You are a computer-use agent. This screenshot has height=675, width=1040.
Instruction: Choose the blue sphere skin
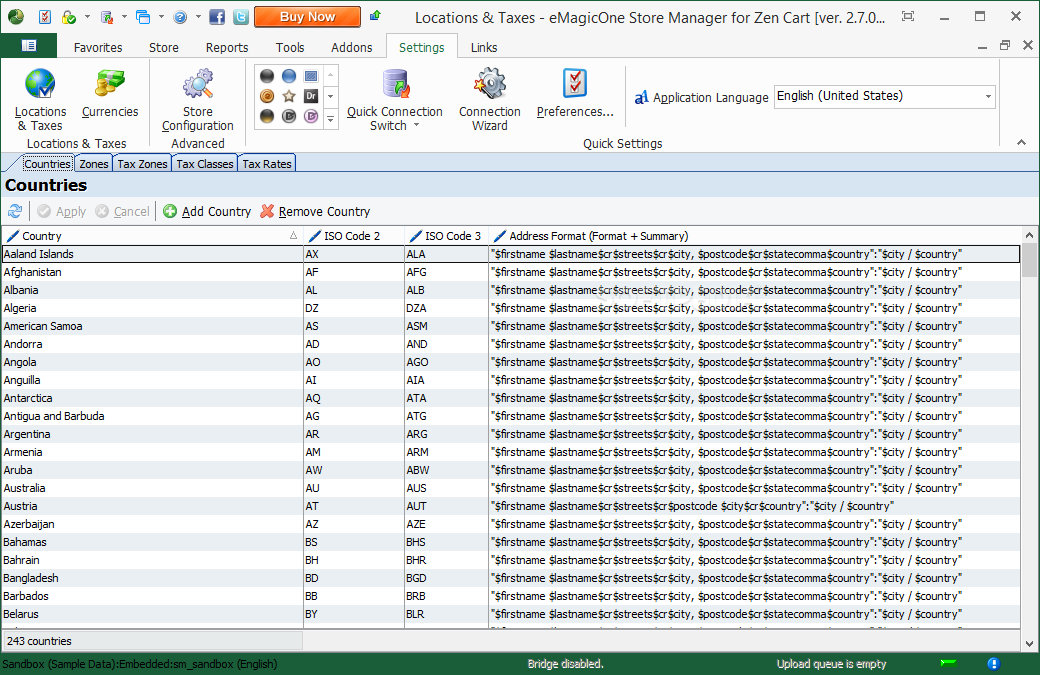pyautogui.click(x=289, y=76)
